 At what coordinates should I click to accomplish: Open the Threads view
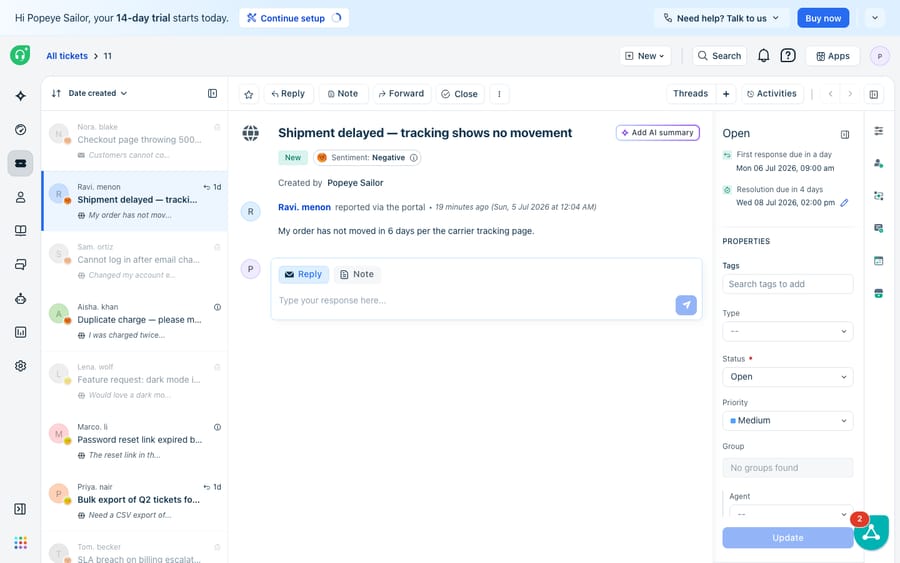(690, 94)
